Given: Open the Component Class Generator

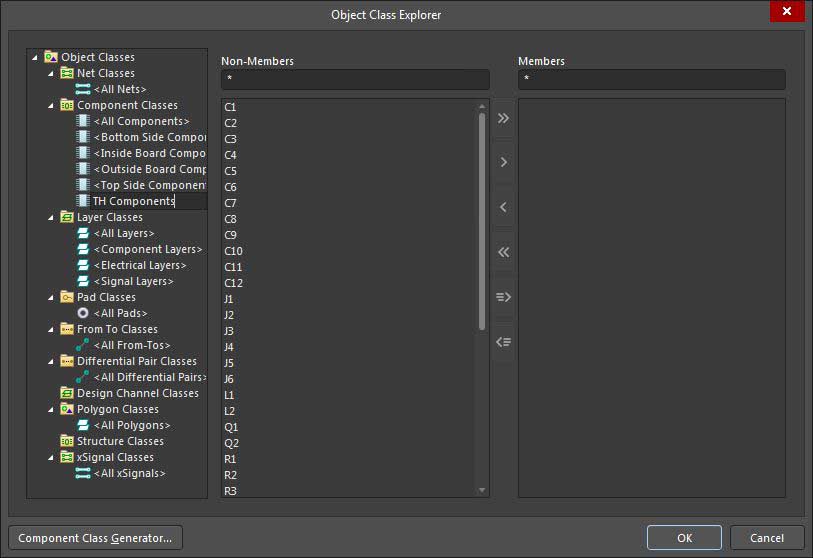Looking at the screenshot, I should 95,537.
